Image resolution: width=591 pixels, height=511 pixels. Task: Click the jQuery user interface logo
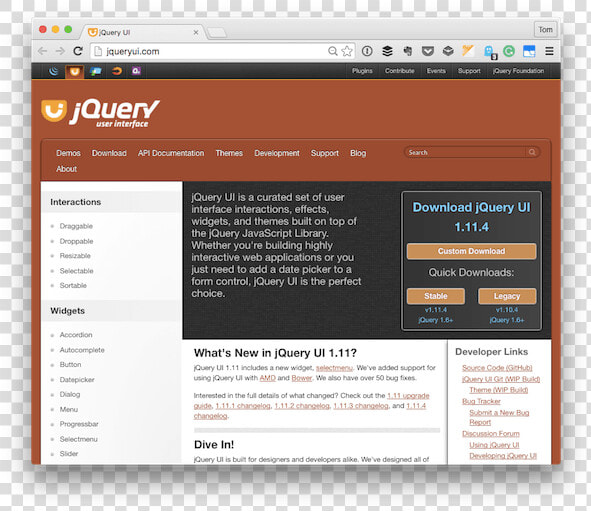click(101, 113)
